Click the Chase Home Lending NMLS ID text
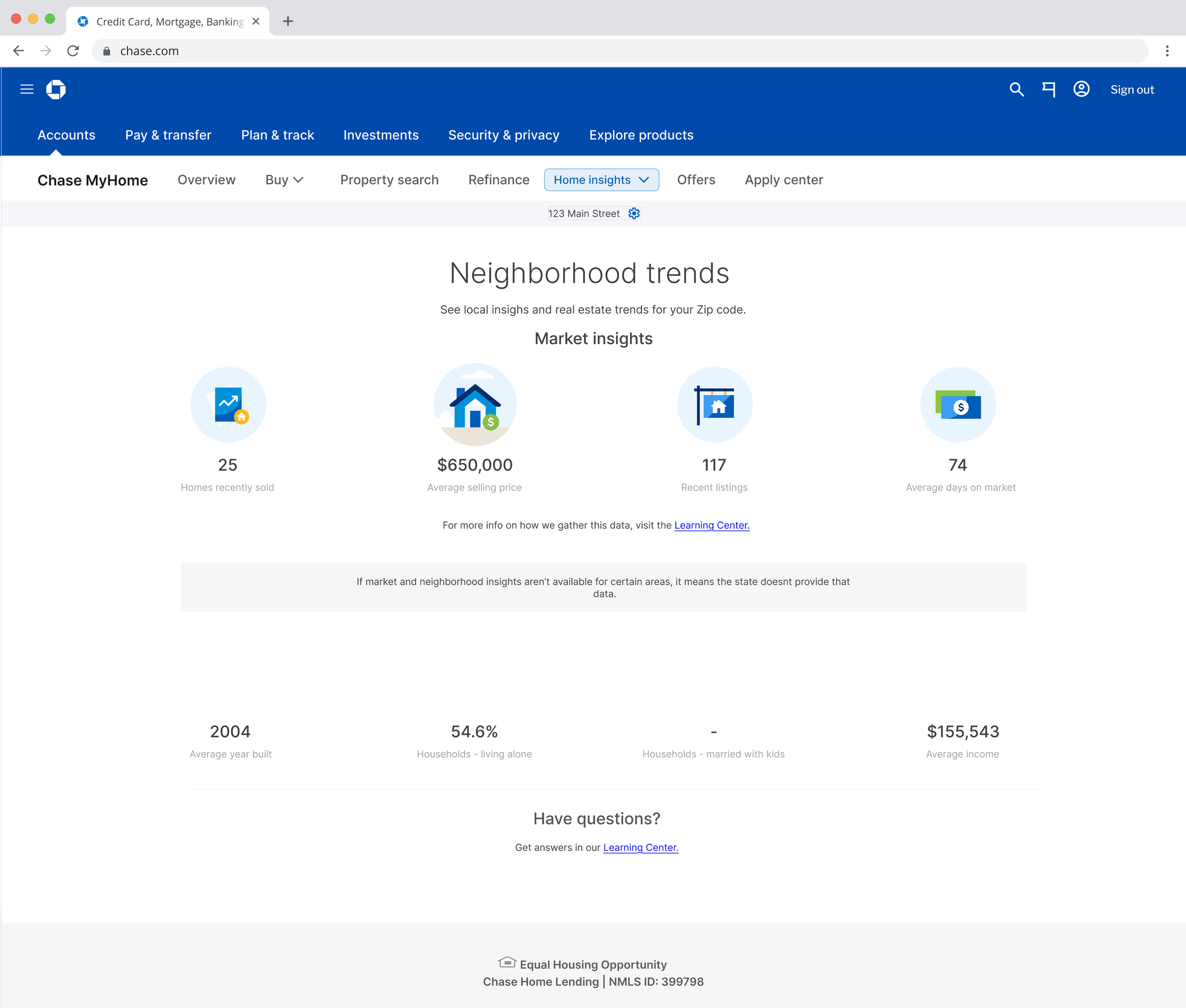Image resolution: width=1186 pixels, height=1008 pixels. point(593,982)
